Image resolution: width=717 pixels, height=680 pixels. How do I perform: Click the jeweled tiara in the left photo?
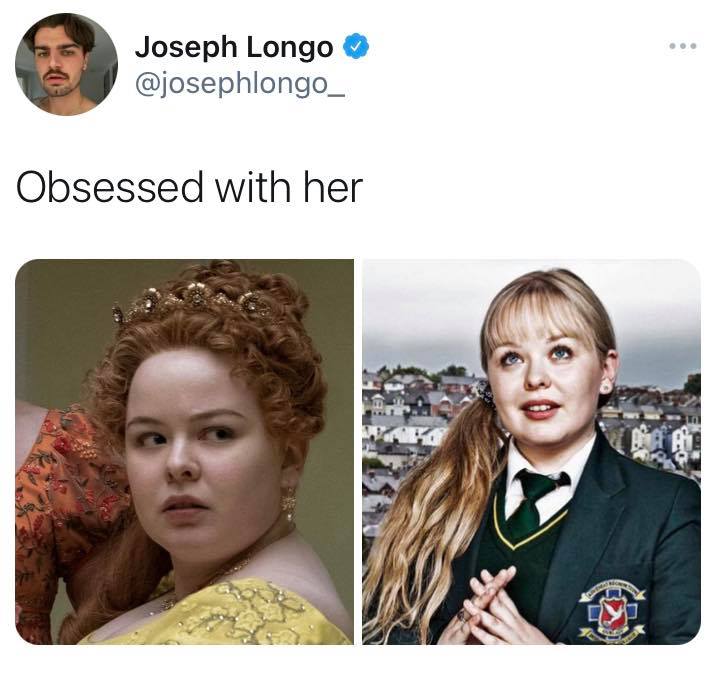click(192, 300)
